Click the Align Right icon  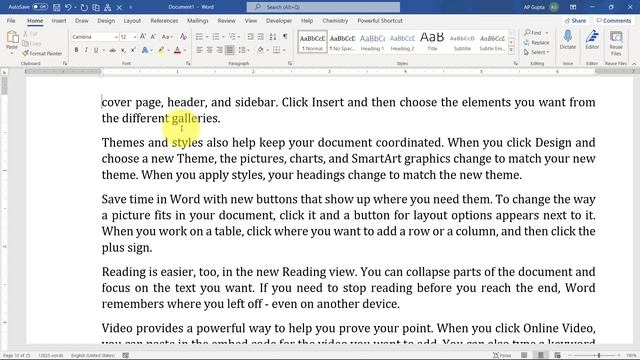pyautogui.click(x=220, y=50)
